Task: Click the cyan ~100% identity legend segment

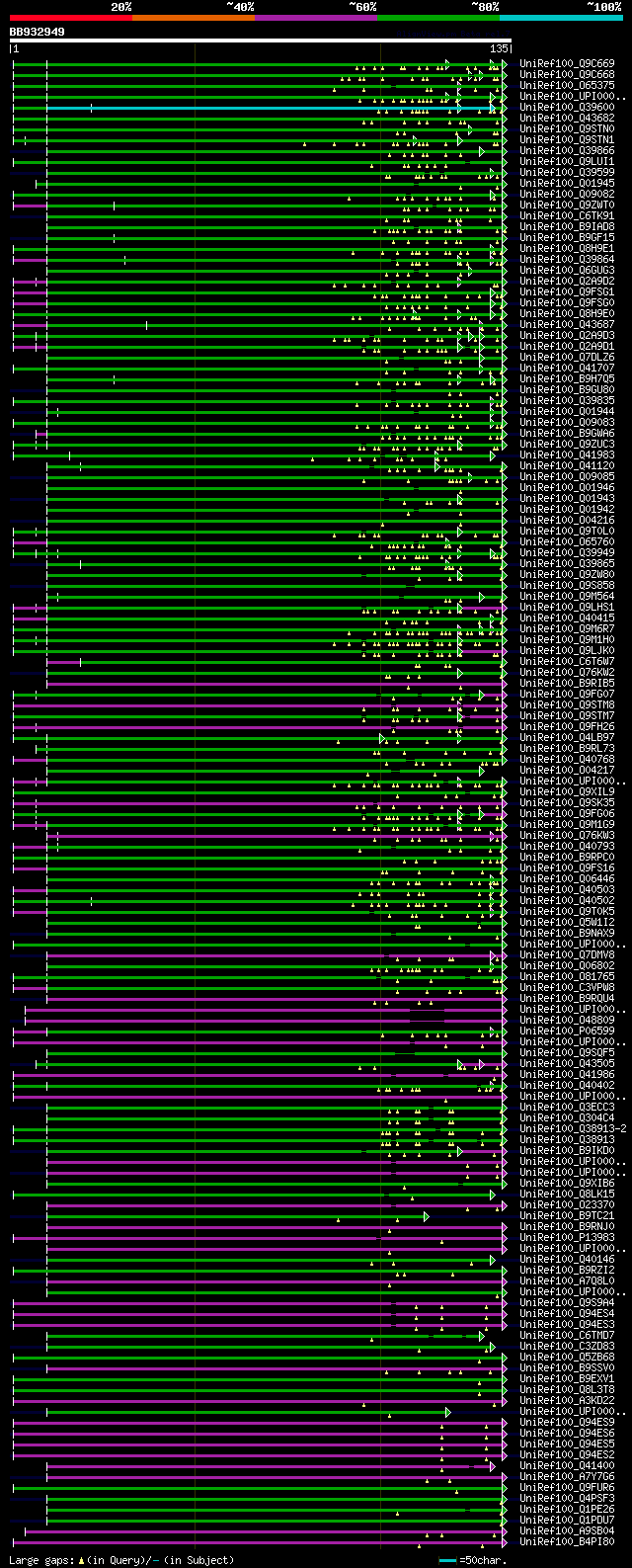Action: tap(560, 18)
